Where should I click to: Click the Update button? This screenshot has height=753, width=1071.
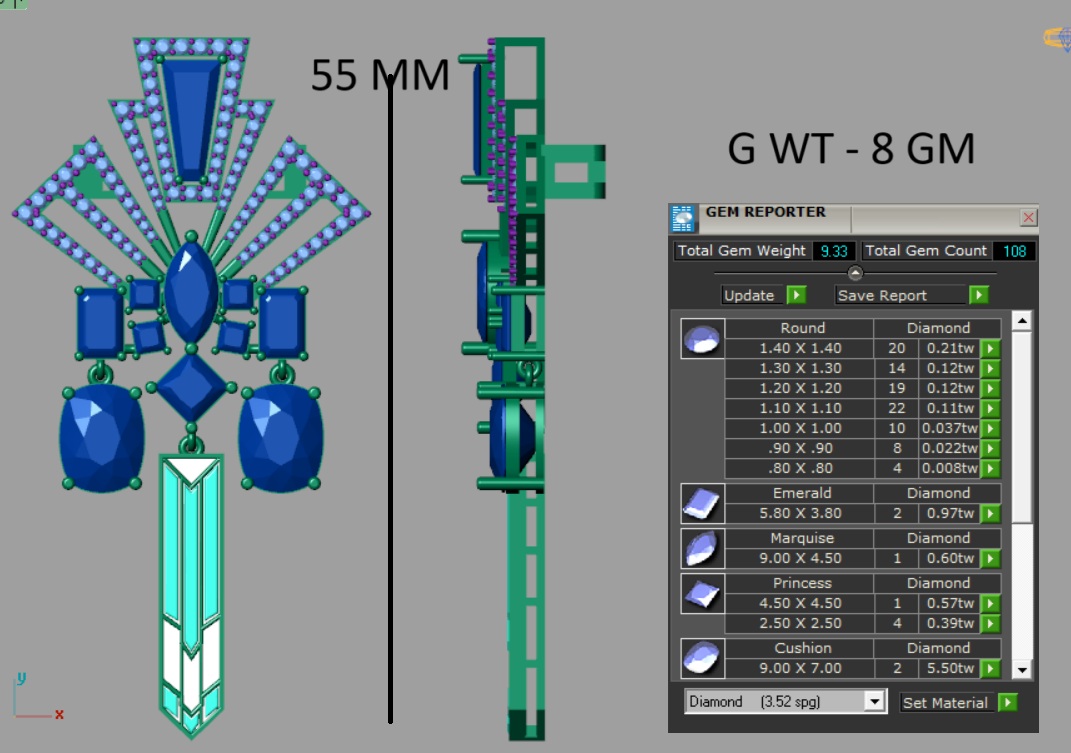pos(750,295)
